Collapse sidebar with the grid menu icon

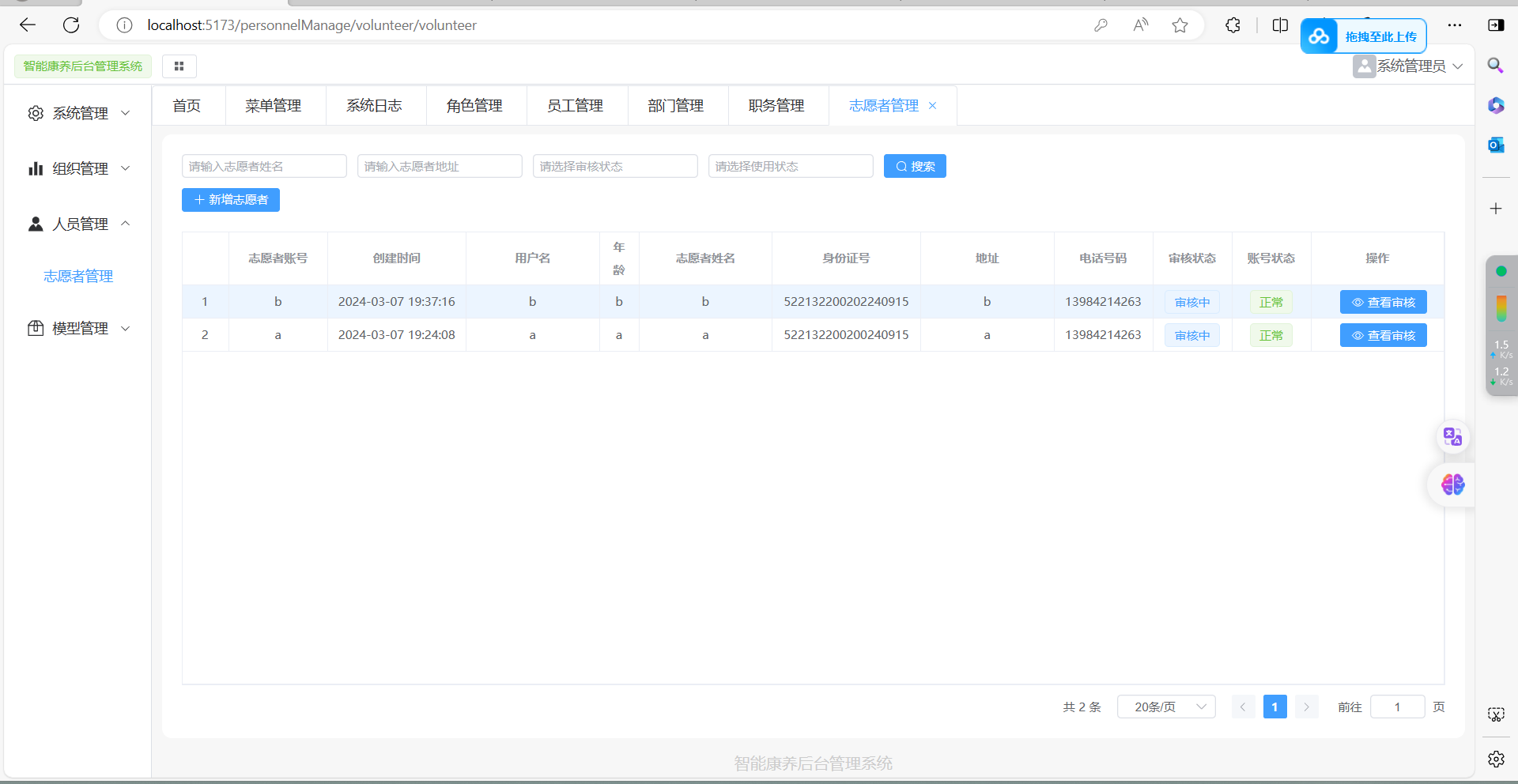click(x=179, y=66)
